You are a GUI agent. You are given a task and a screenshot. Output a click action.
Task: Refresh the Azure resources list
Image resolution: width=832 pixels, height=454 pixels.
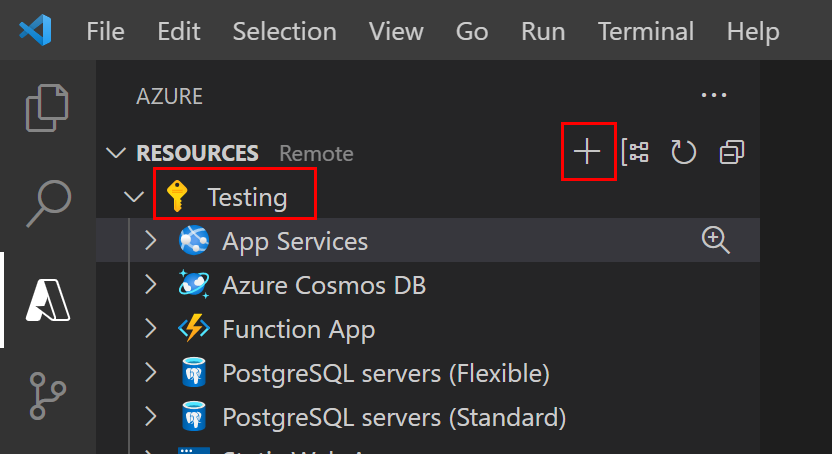point(683,152)
